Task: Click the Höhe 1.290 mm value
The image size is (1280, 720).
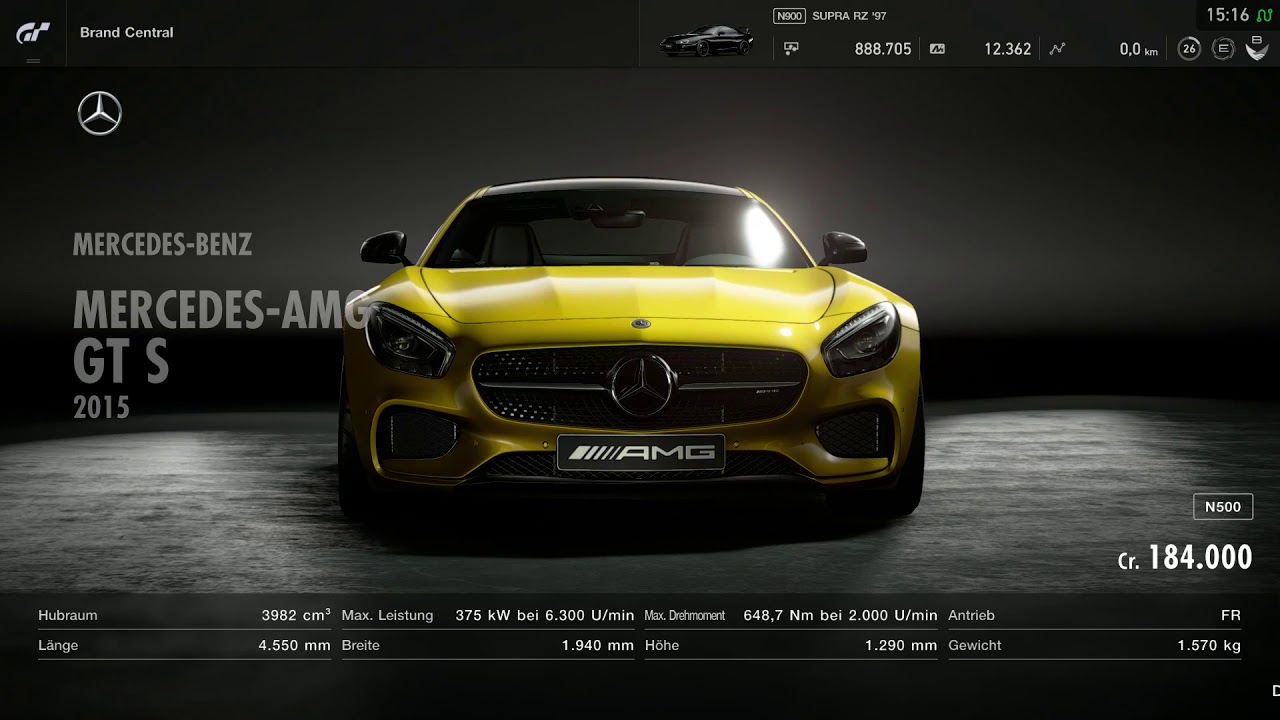Action: tap(901, 645)
